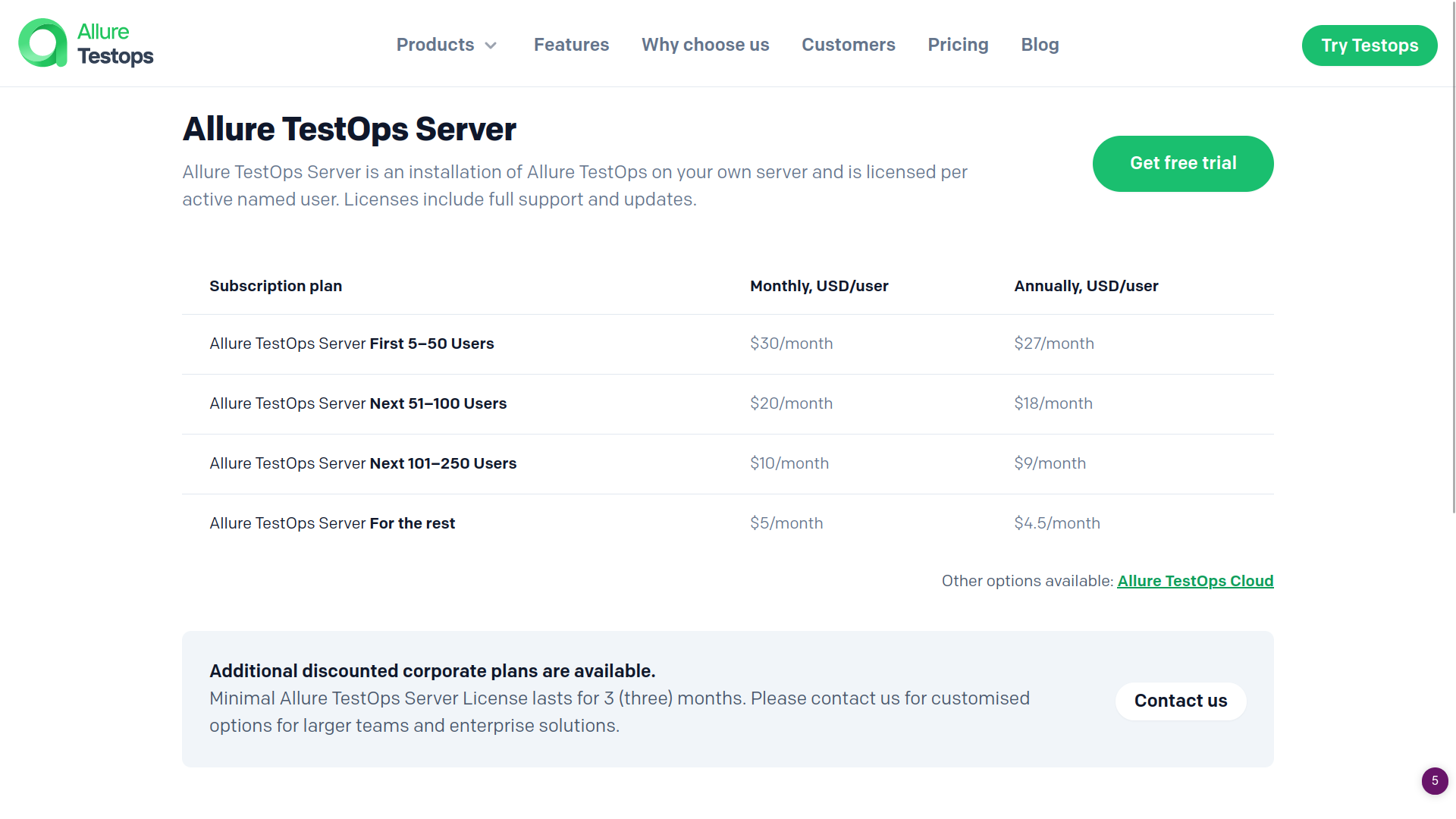Viewport: 1456px width, 819px height.
Task: Expand the Products chevron arrow
Action: click(x=490, y=45)
